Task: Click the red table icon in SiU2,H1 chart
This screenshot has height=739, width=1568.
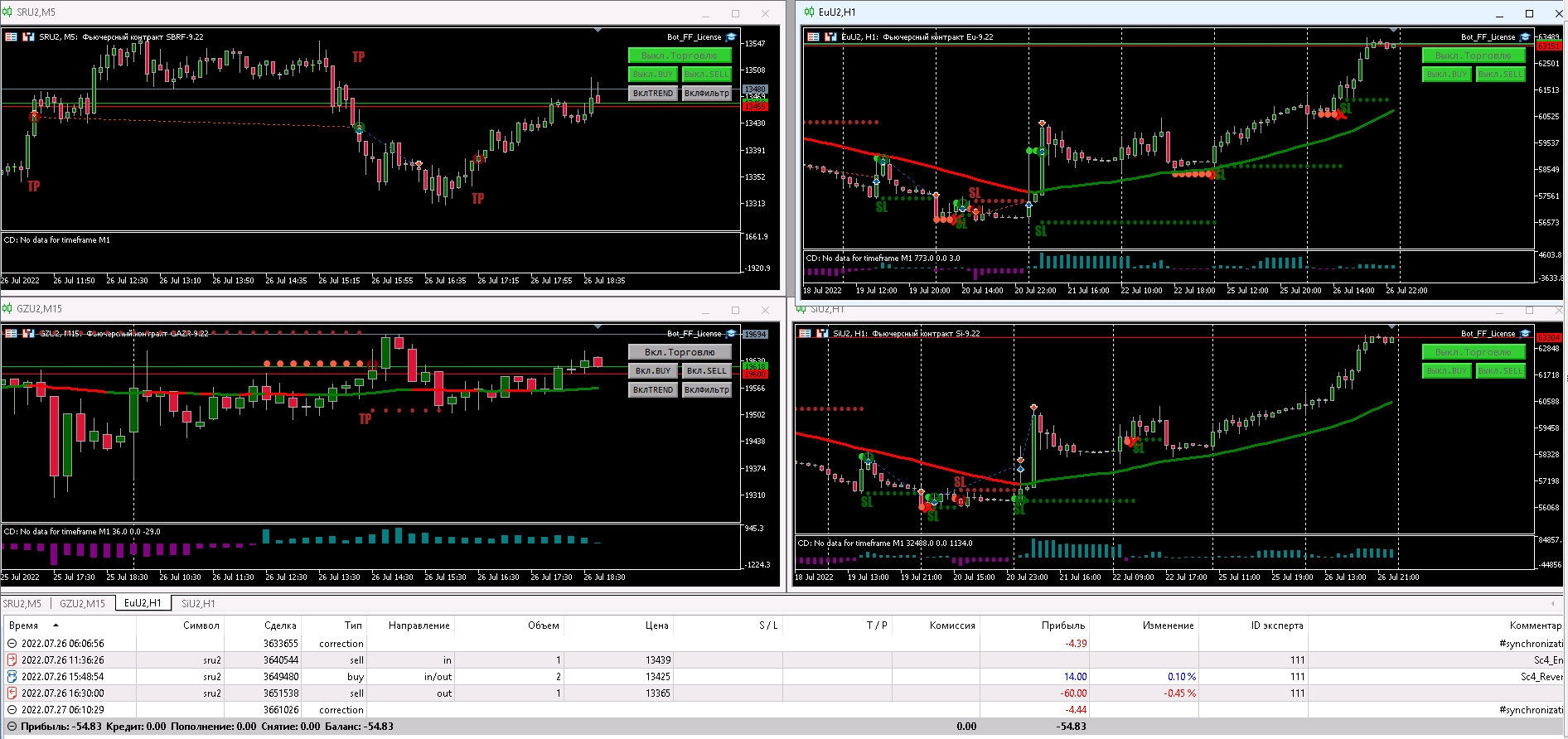Action: point(805,333)
